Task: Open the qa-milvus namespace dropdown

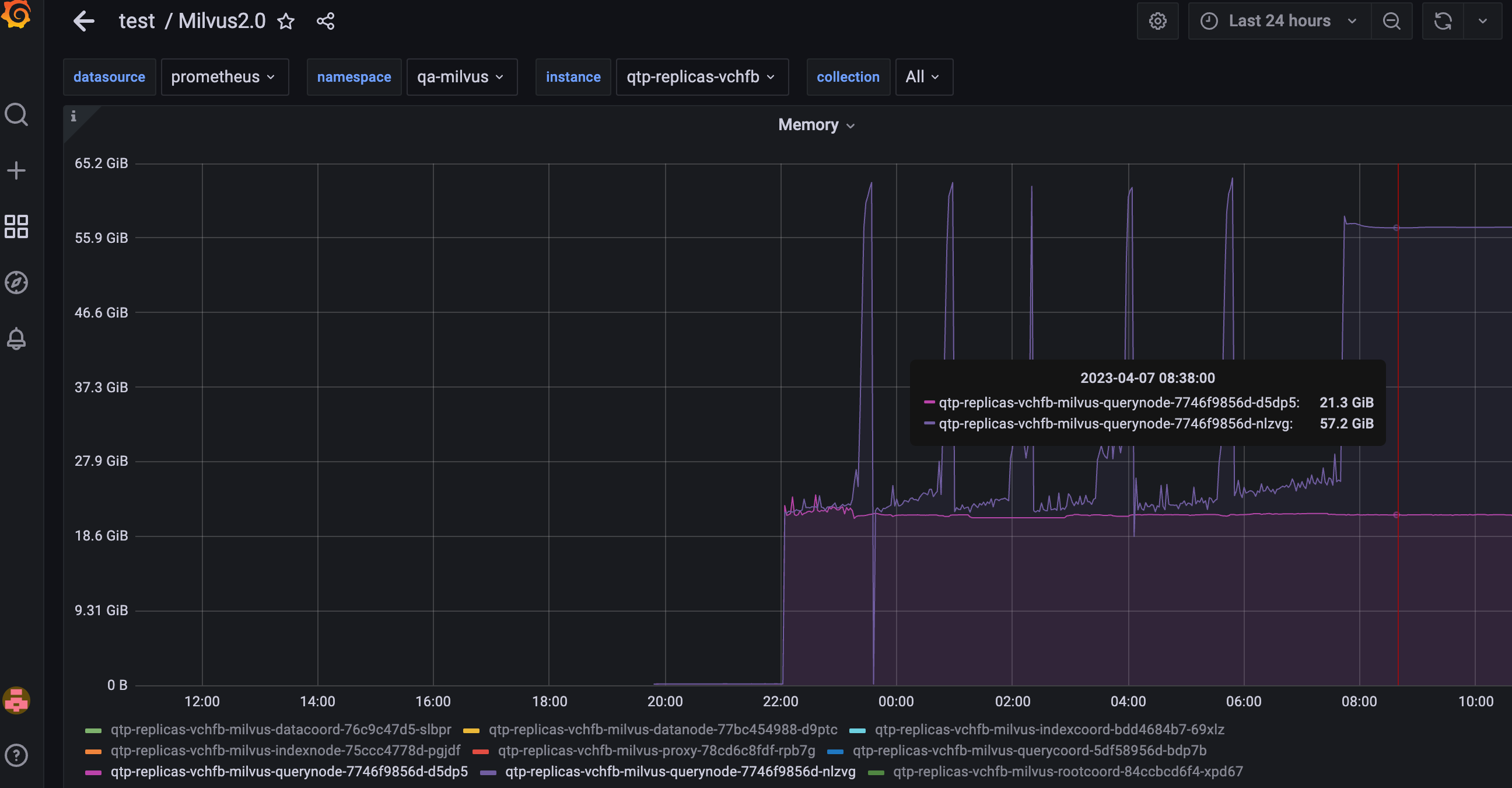Action: [461, 77]
